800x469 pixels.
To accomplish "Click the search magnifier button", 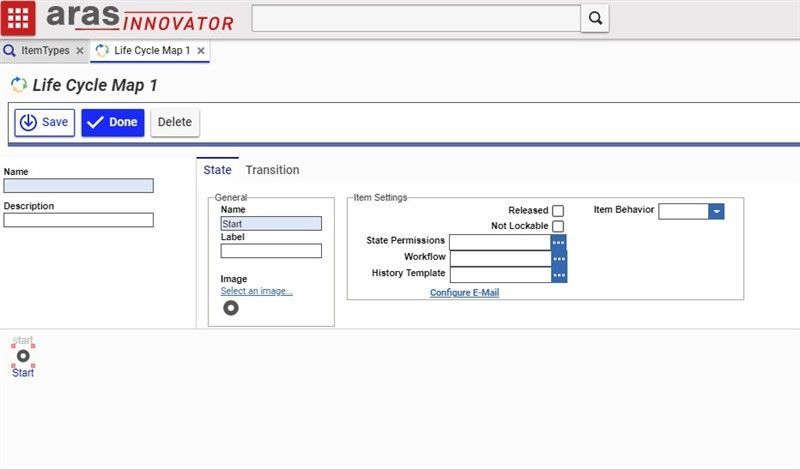I will point(595,18).
